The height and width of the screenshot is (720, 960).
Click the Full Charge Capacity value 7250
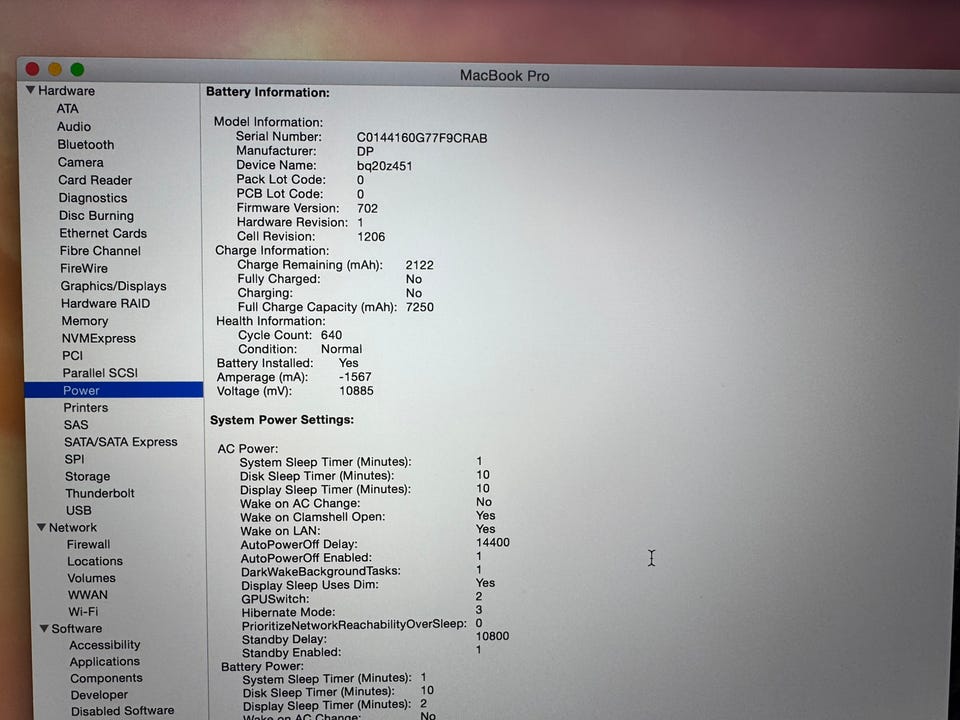click(x=419, y=307)
